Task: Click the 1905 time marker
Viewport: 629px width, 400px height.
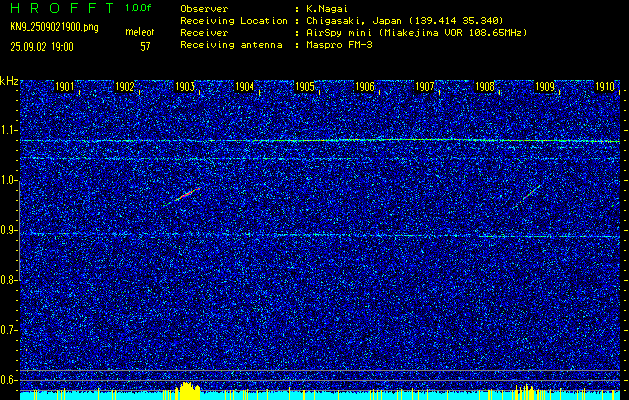Action: tap(304, 87)
